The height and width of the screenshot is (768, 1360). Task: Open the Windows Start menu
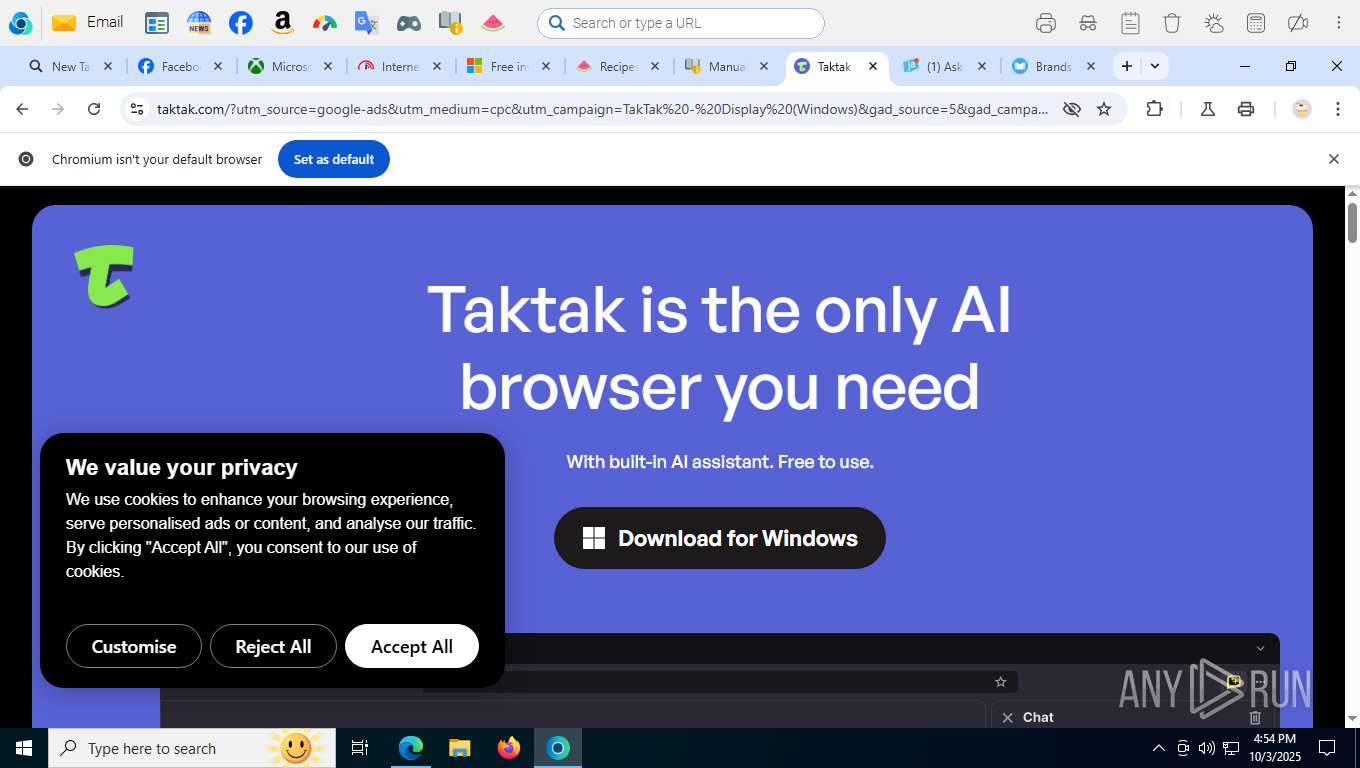click(24, 748)
